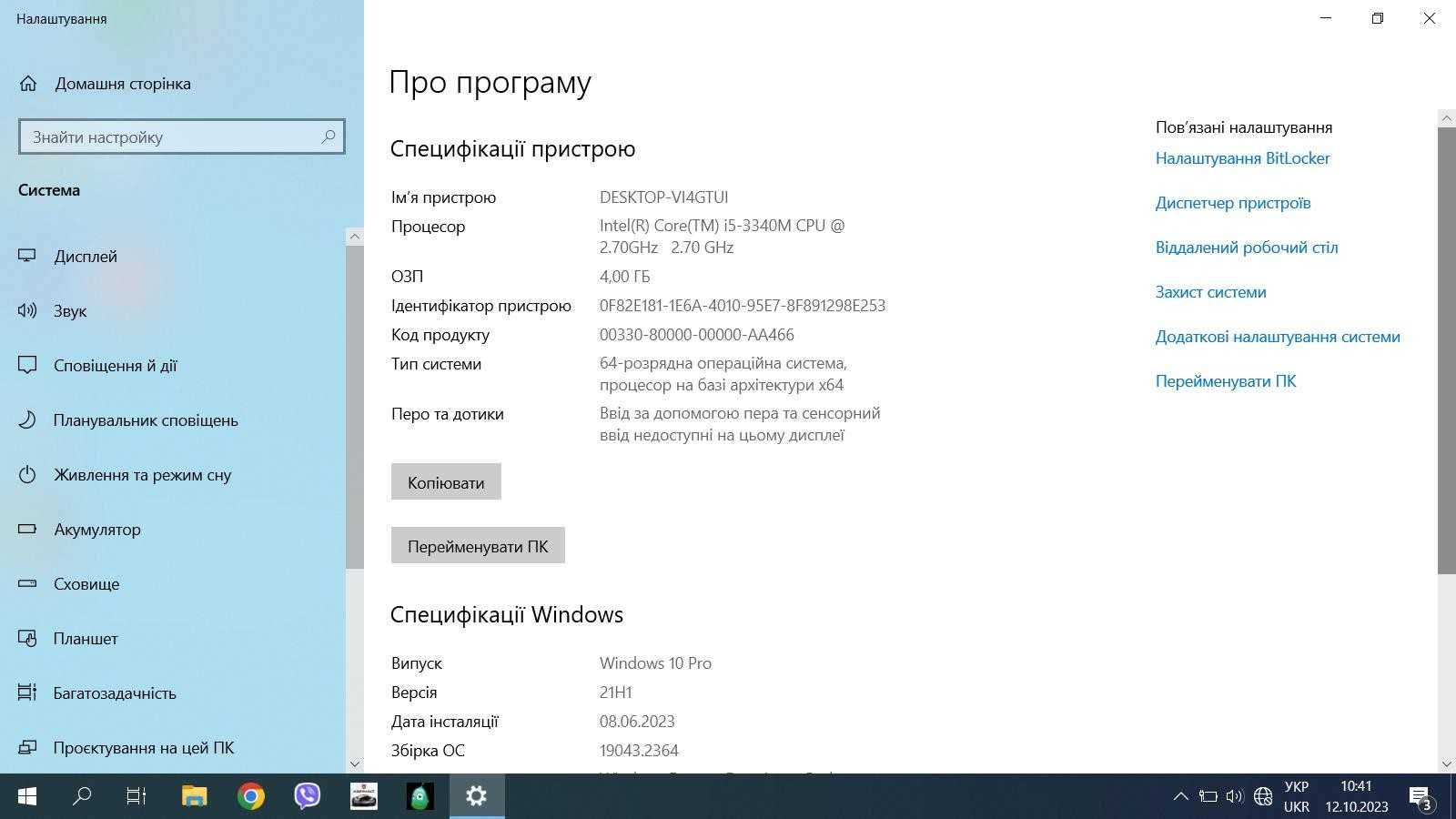Launch Google Chrome from the taskbar

[x=250, y=796]
